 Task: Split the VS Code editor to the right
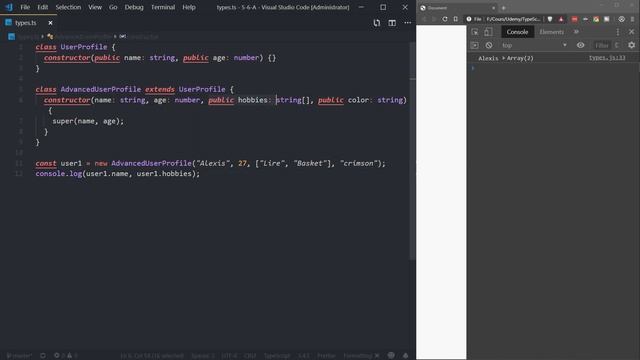click(x=392, y=23)
